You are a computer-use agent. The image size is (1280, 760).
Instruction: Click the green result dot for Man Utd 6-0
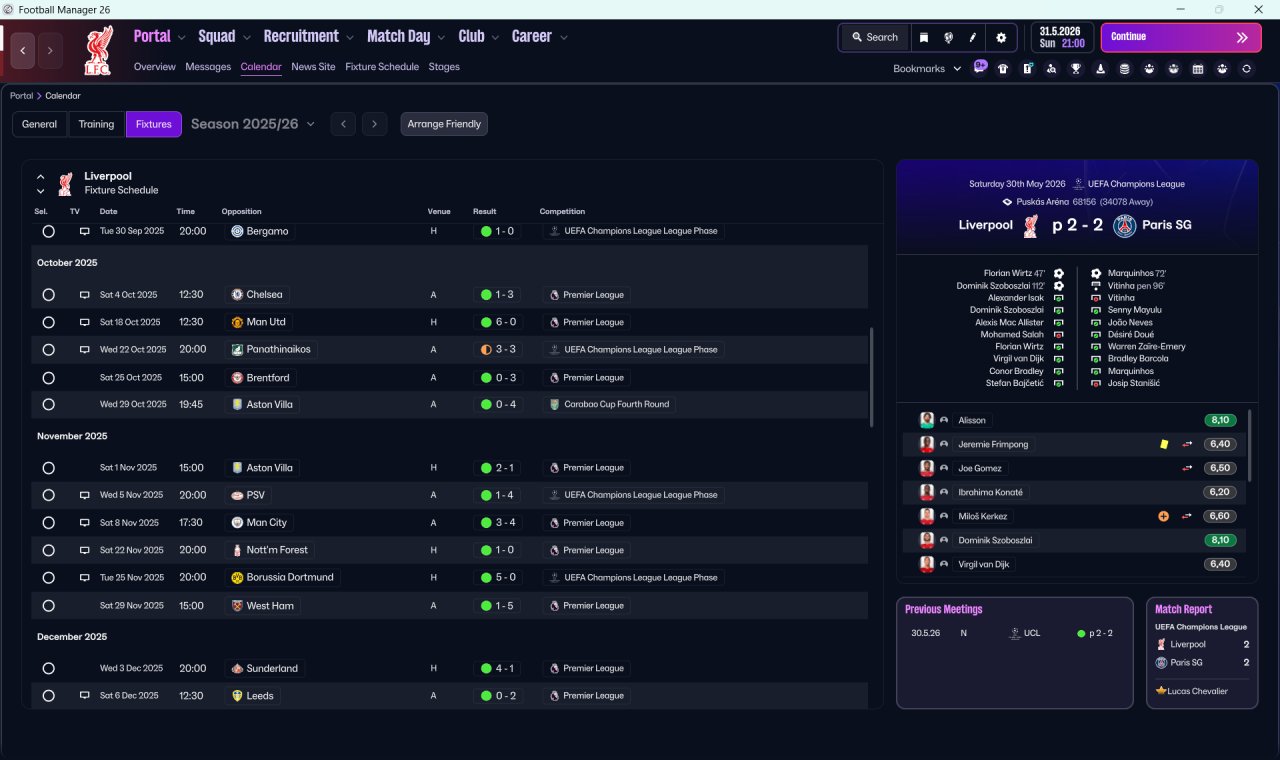pos(486,322)
